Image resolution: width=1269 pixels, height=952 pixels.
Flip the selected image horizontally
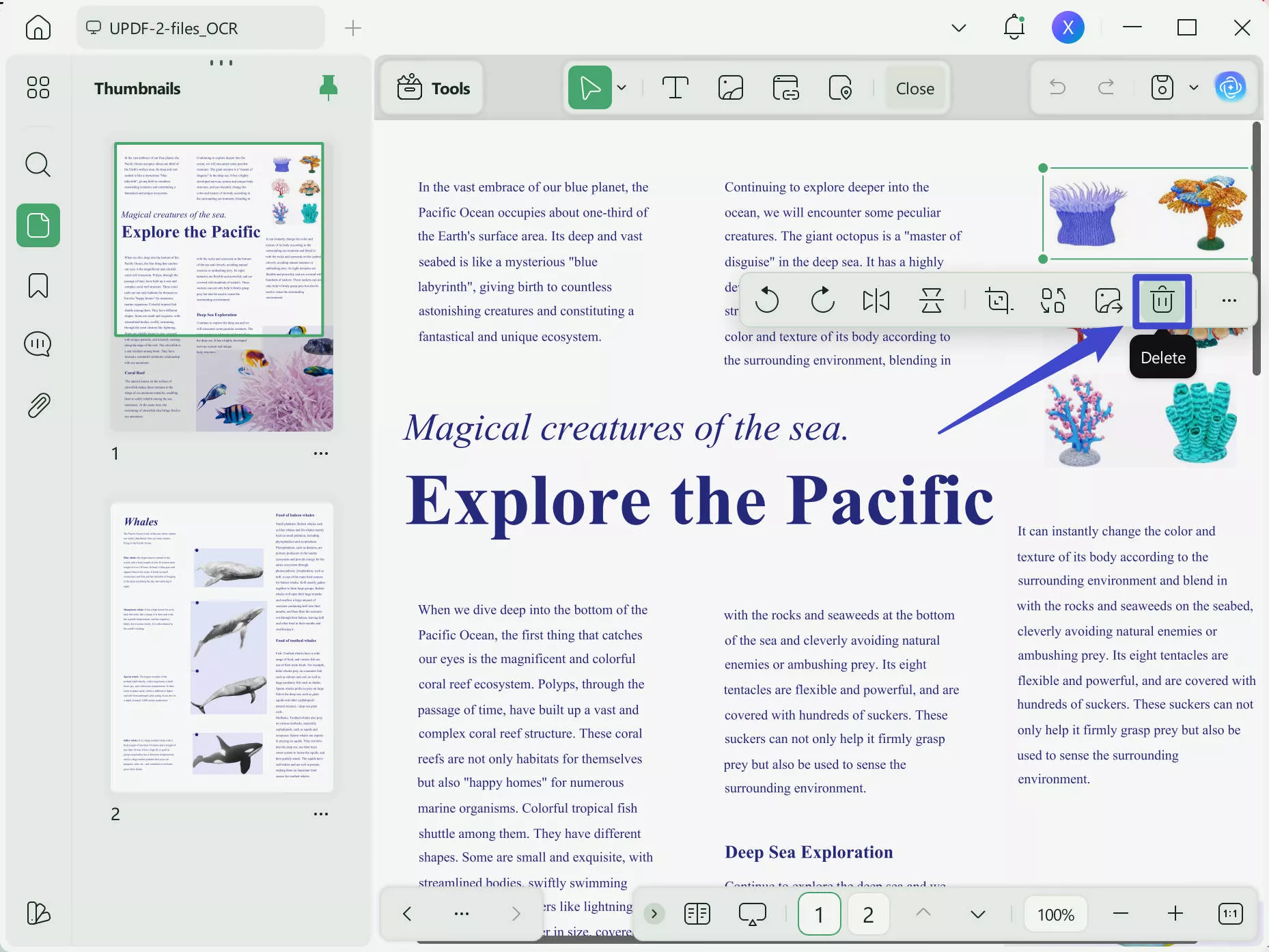[876, 300]
